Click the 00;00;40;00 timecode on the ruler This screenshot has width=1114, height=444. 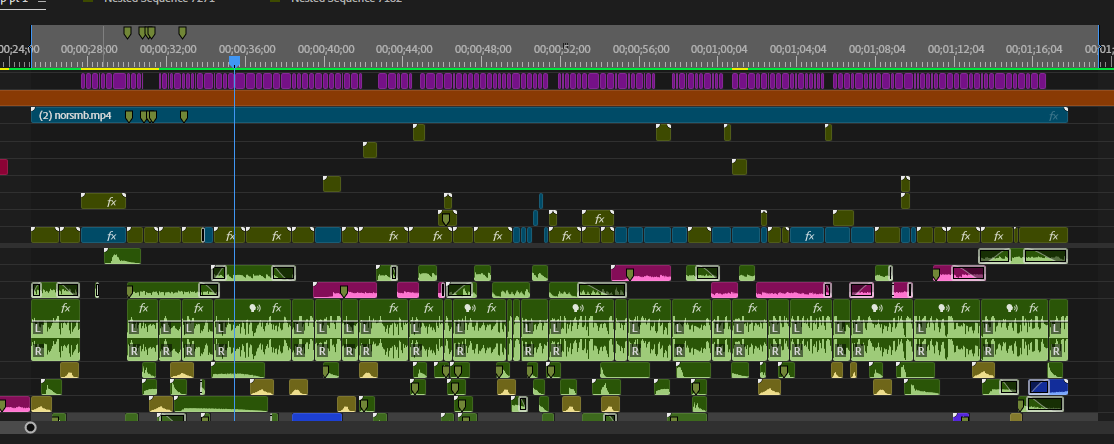tap(325, 49)
